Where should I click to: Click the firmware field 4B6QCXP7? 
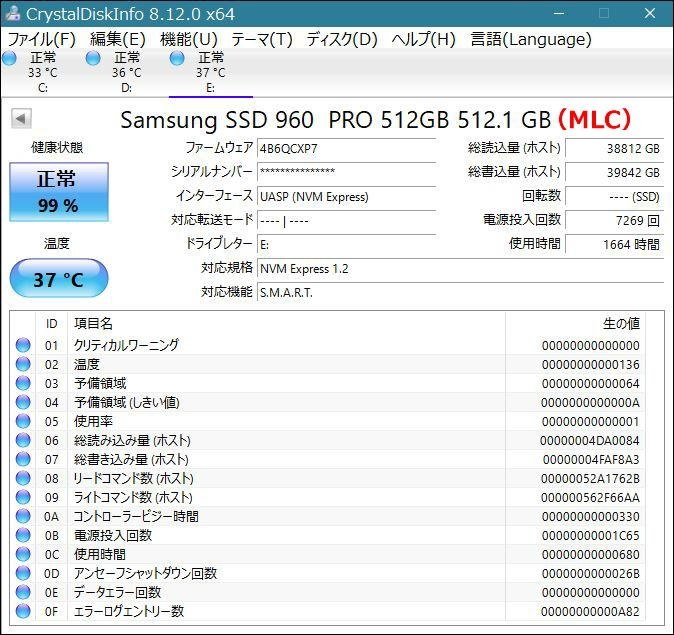point(346,149)
